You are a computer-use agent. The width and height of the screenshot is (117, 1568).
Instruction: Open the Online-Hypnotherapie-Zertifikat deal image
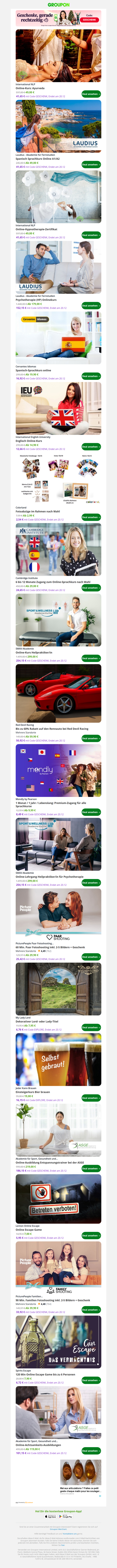coord(58,197)
